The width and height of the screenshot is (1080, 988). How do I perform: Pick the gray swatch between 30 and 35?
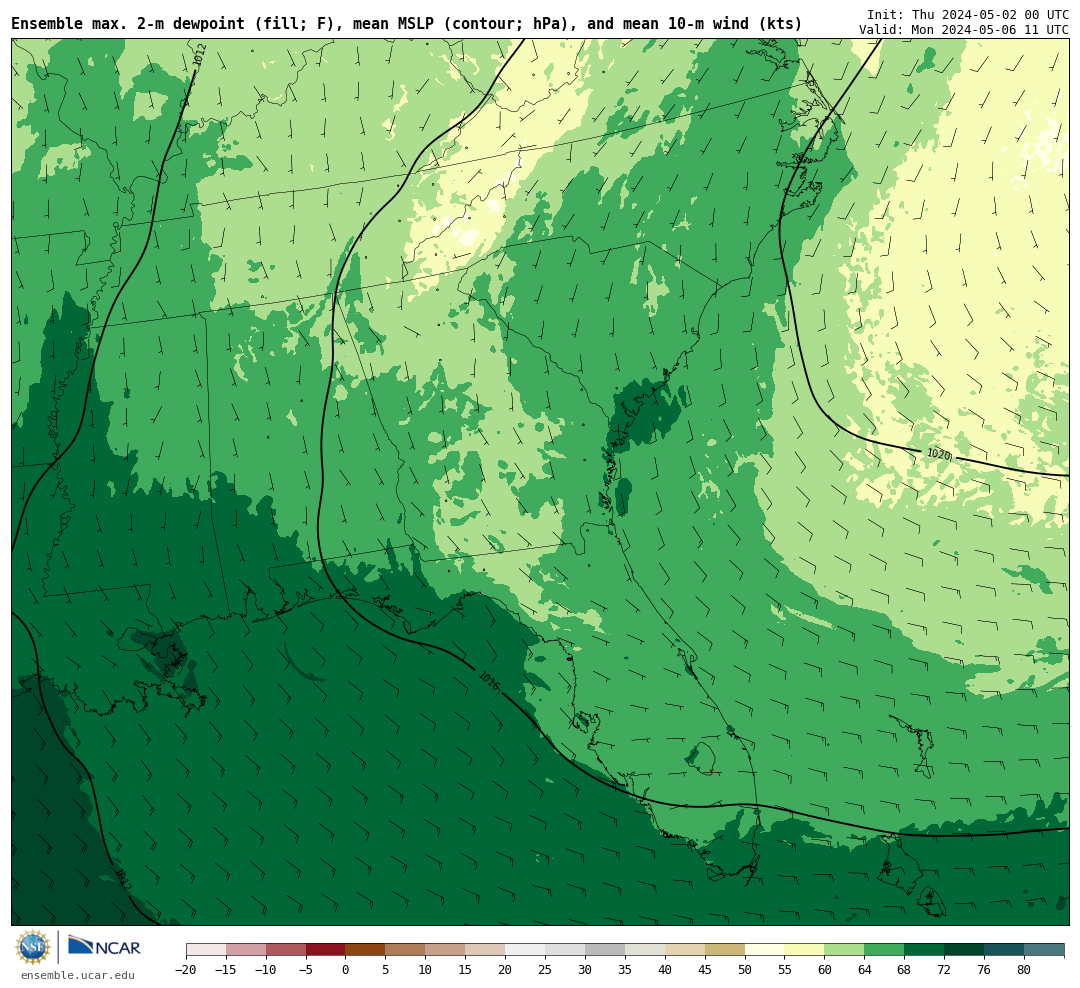(605, 950)
